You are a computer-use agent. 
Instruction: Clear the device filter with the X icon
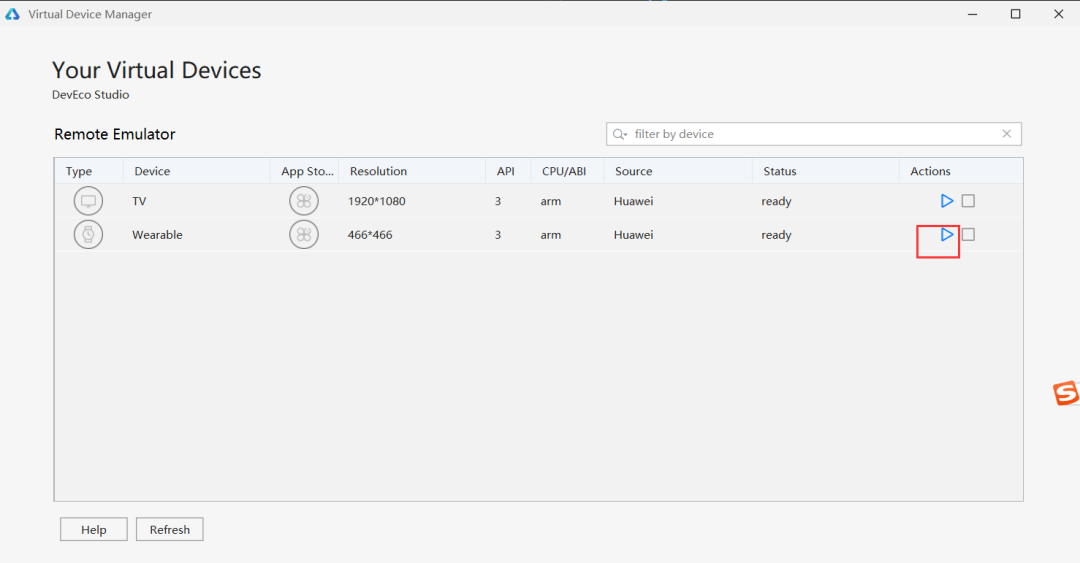[x=1007, y=134]
